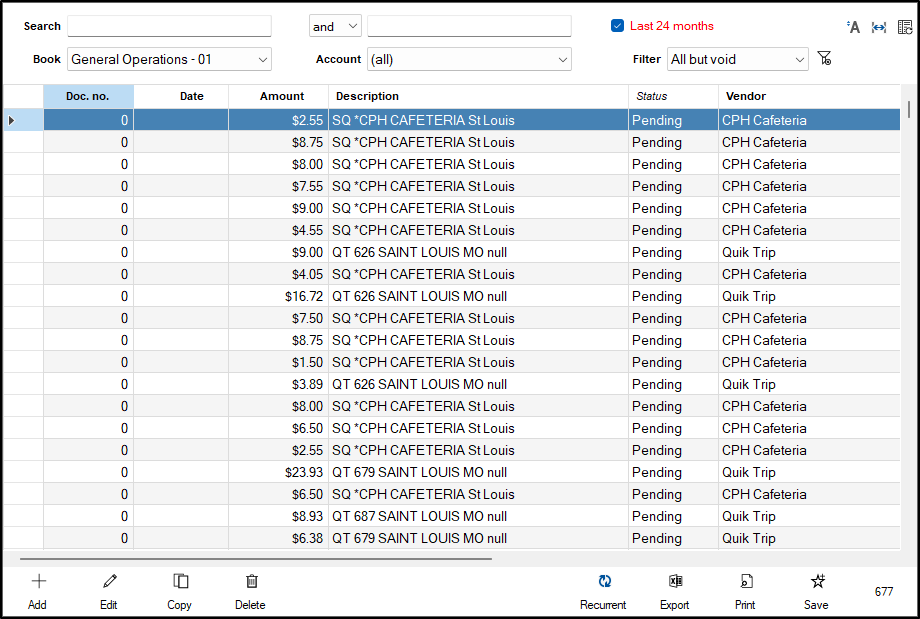920x619 pixels.
Task: Click the Save star icon
Action: [x=816, y=581]
